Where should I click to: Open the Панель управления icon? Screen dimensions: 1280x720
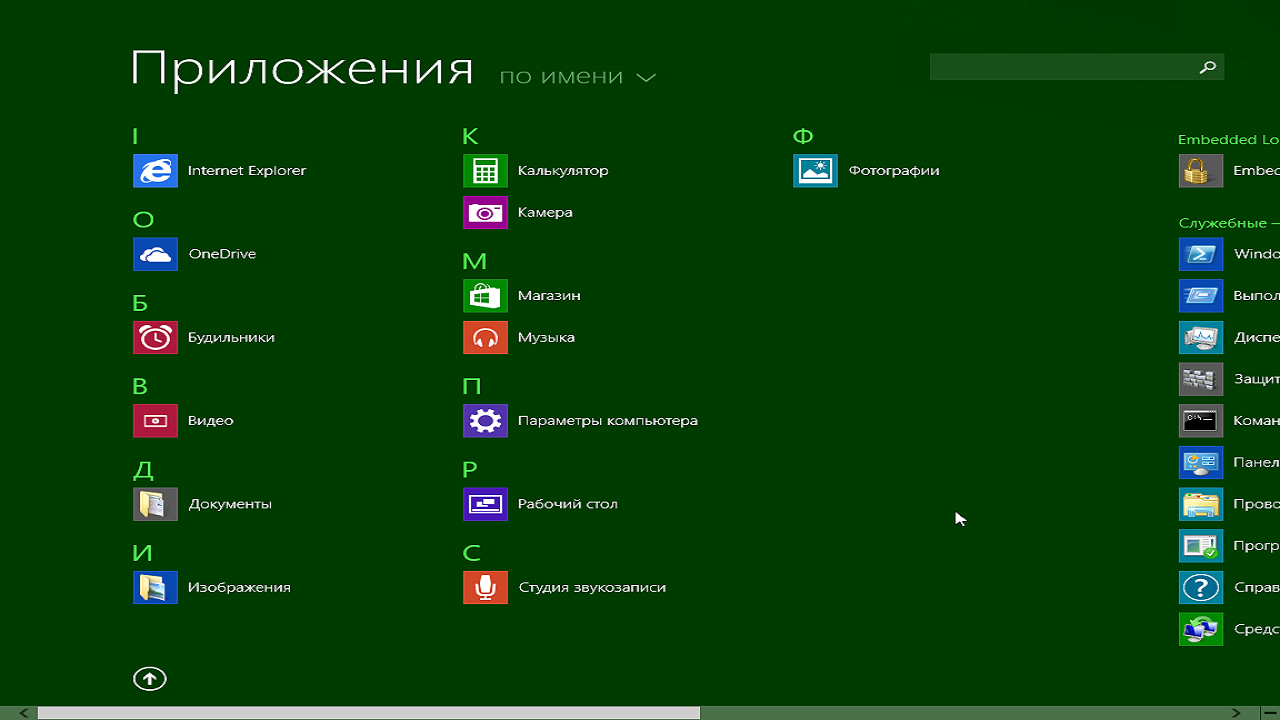1201,463
